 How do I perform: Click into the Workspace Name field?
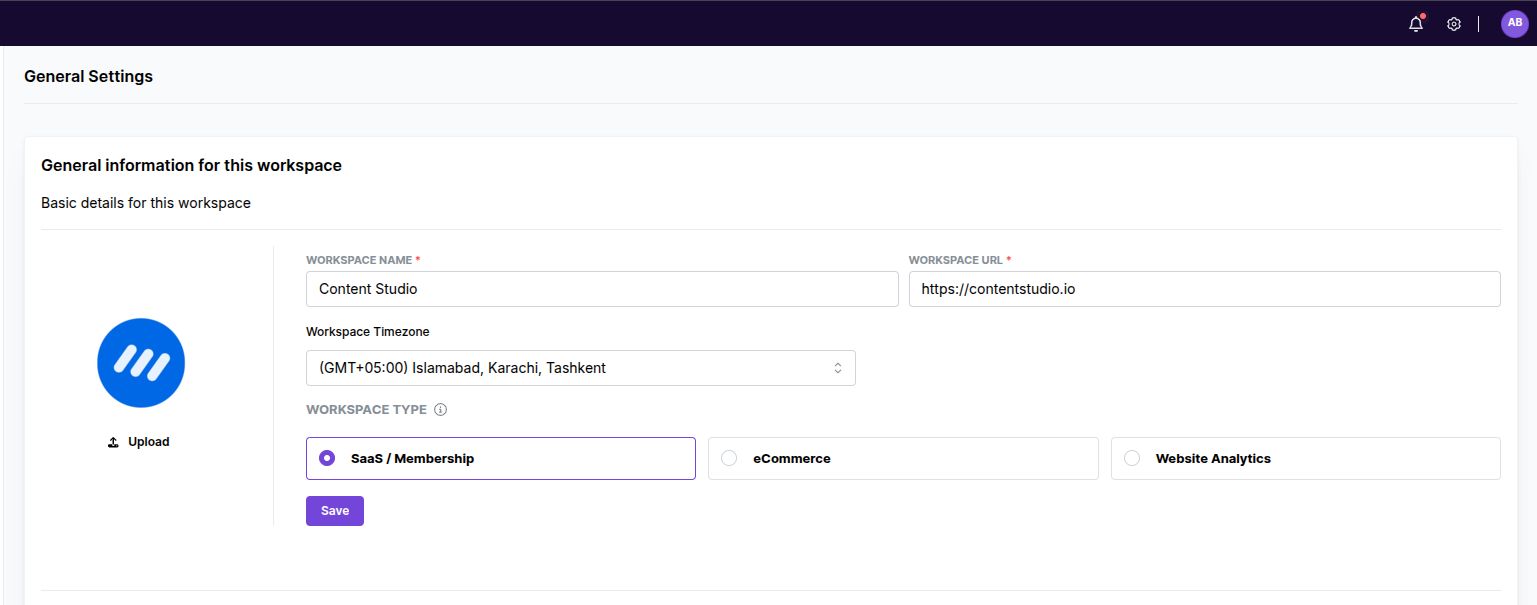coord(602,288)
